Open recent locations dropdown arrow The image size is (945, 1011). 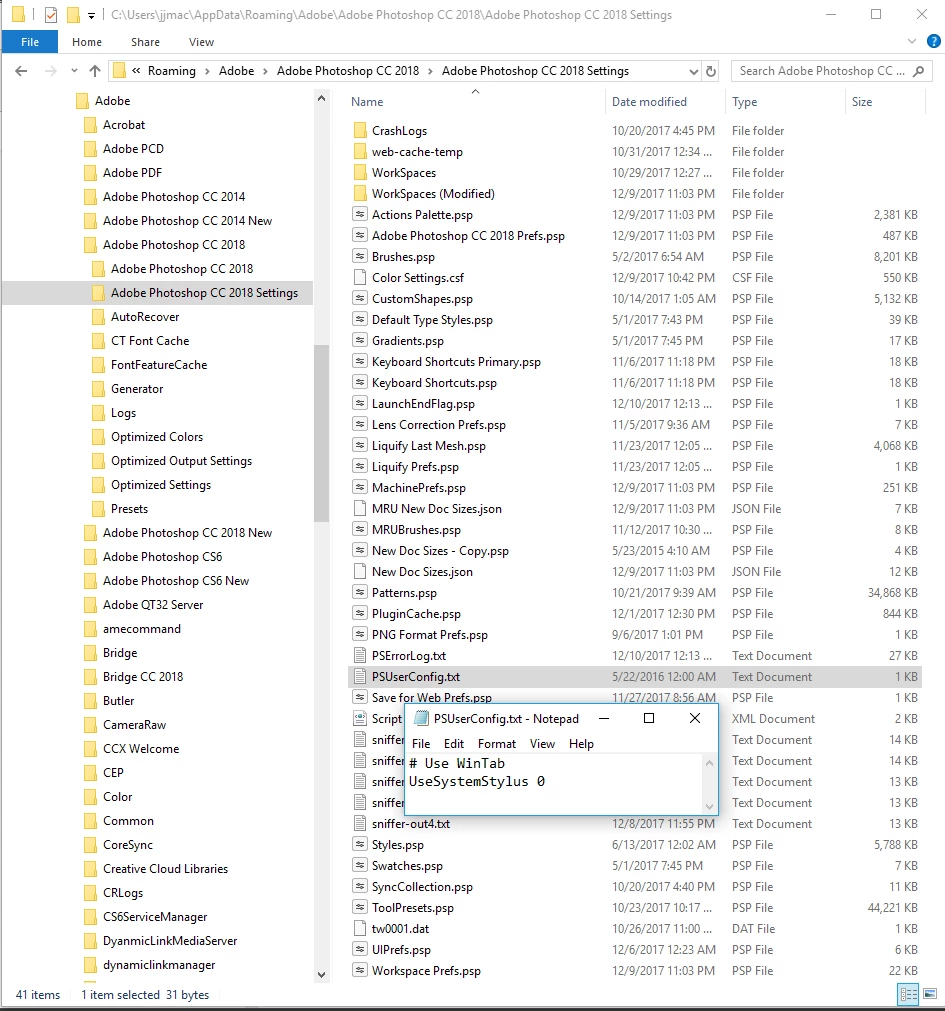74,71
